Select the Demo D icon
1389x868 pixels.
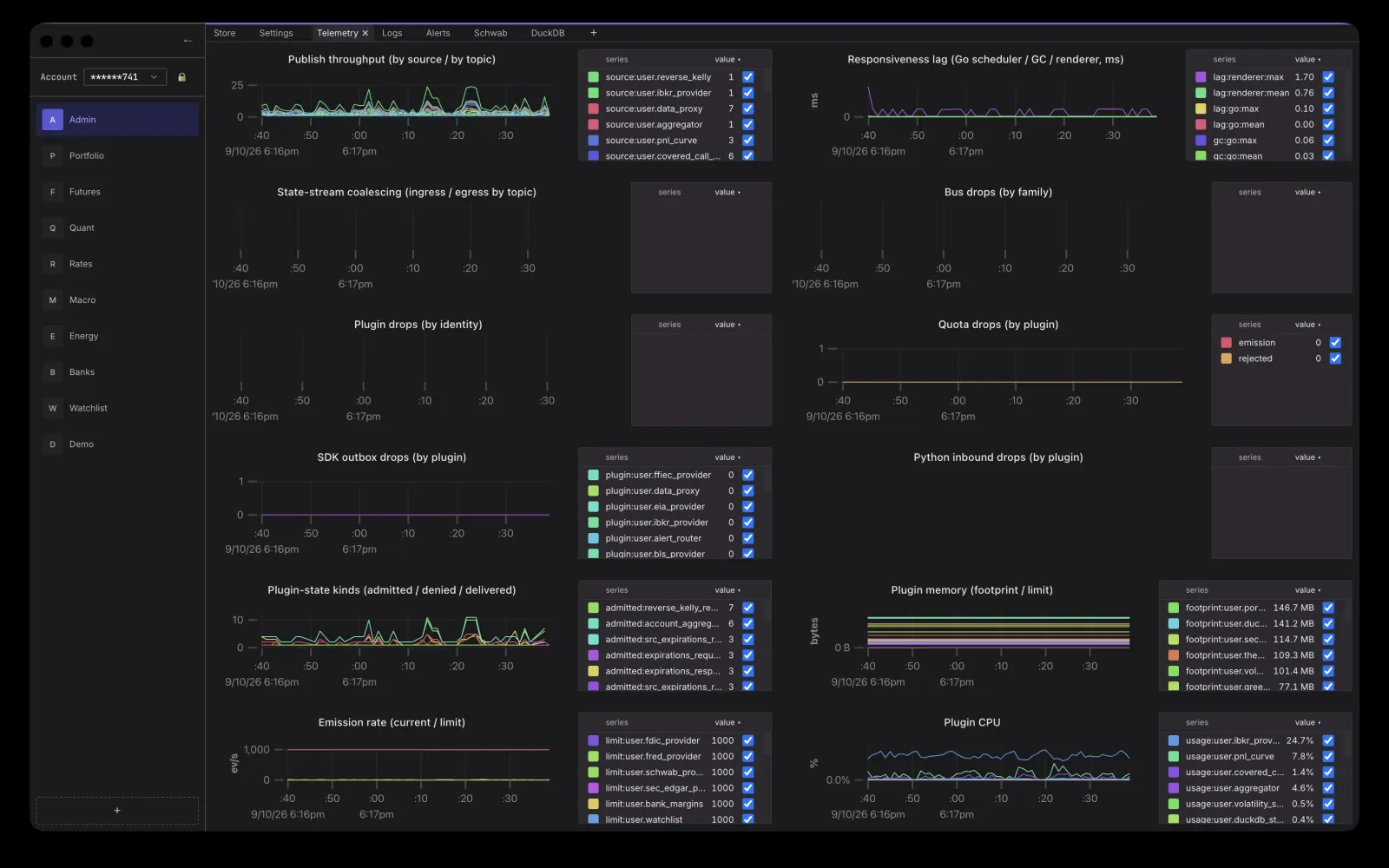52,444
